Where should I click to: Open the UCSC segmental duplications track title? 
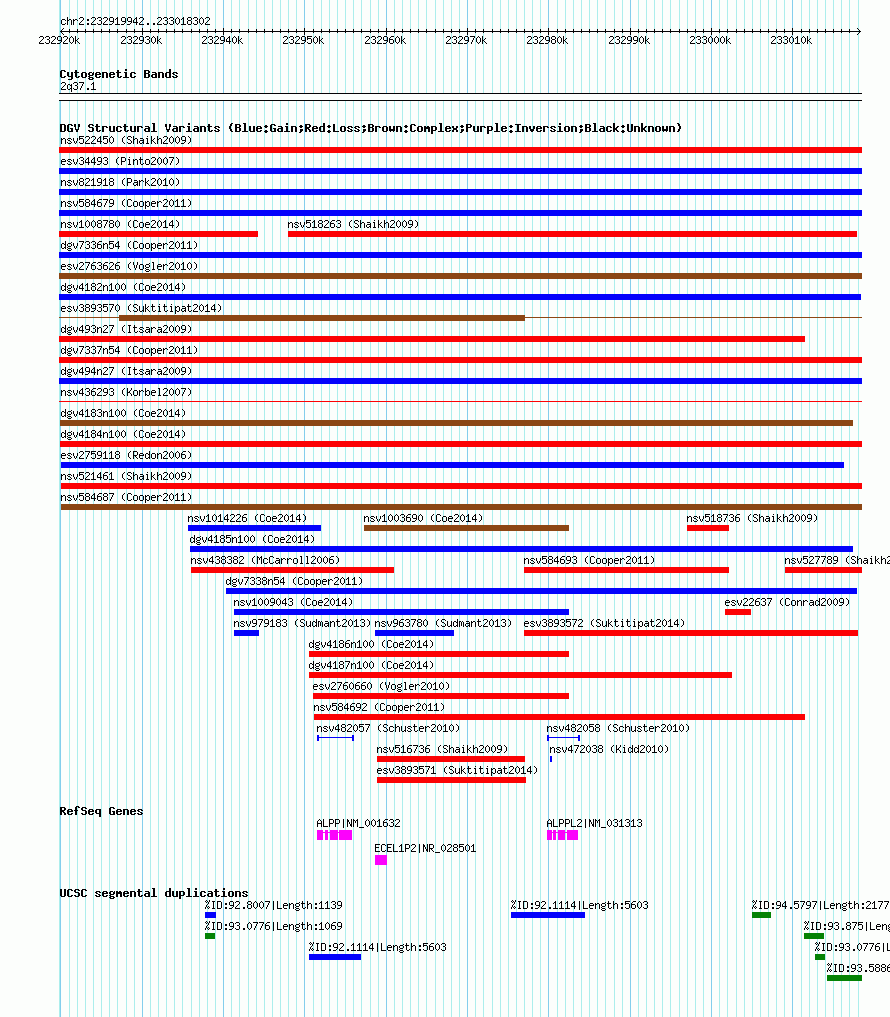click(x=154, y=893)
